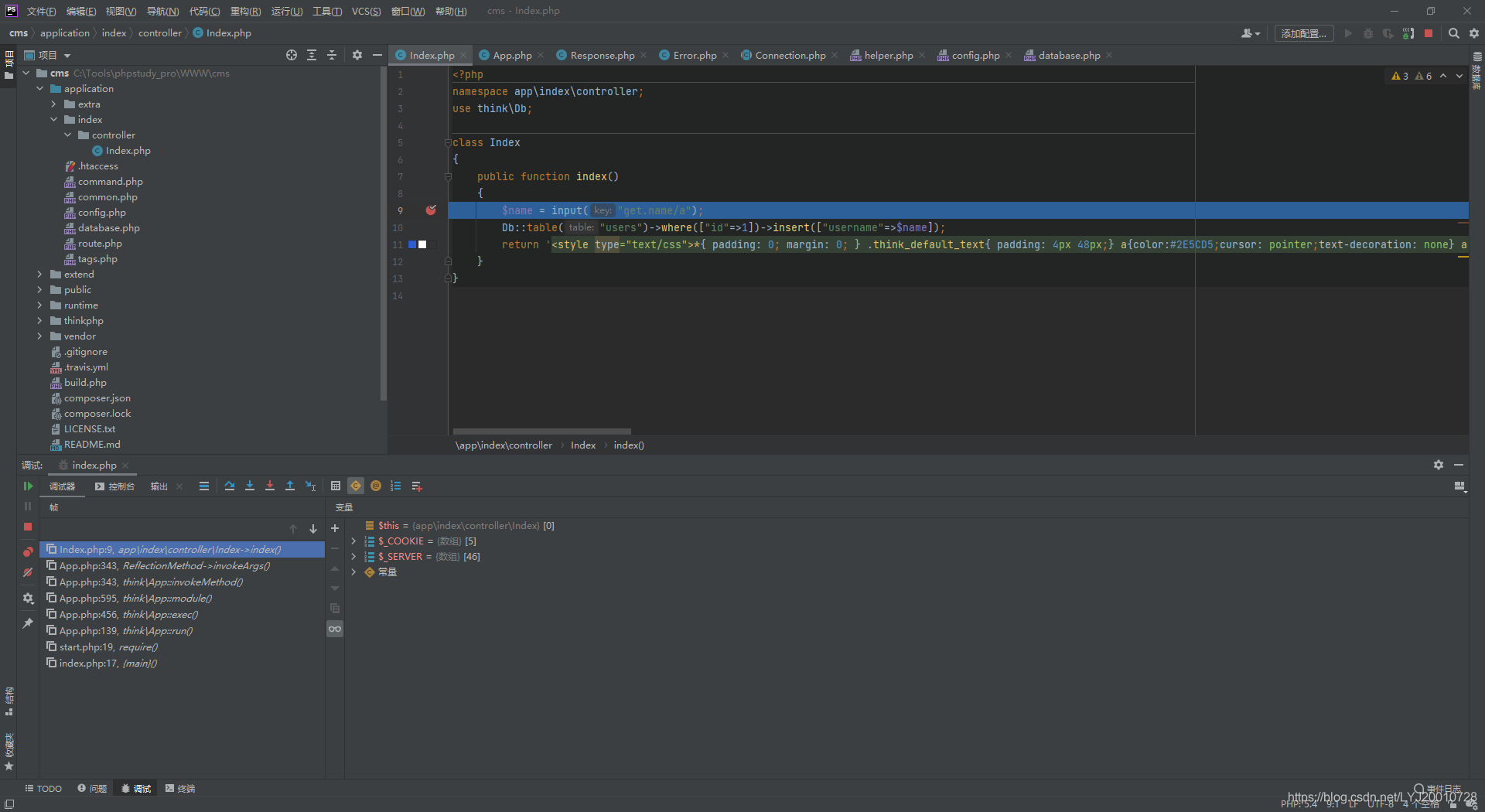Click Collapse All in project panel
Screen dimensions: 1485x812
click(x=332, y=55)
